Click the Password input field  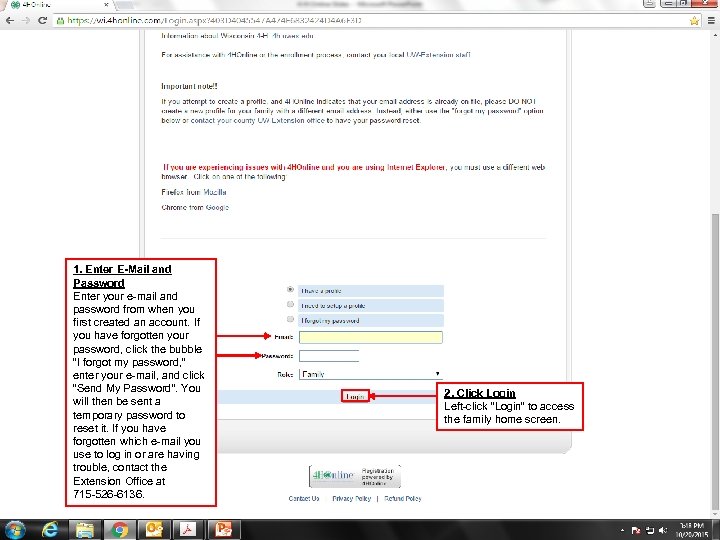tap(329, 356)
